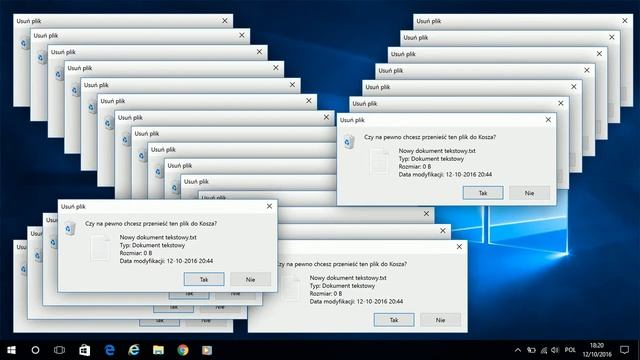Launch Microsoft Edge from the taskbar
Screen dimensions: 640x360
pos(109,350)
